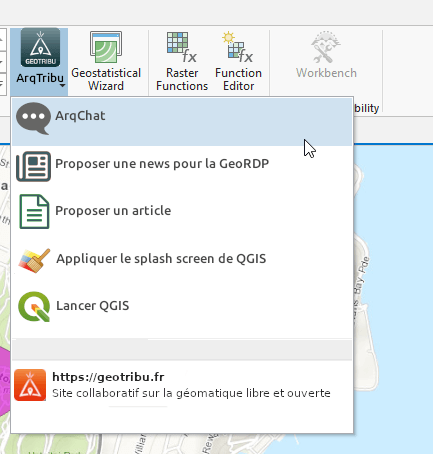
Task: Click the Function Editor label text
Action: 238,79
